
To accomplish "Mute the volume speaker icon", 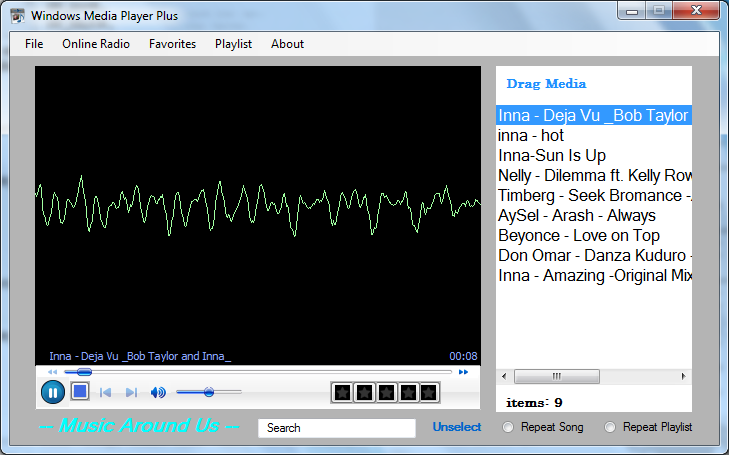I will tap(158, 393).
